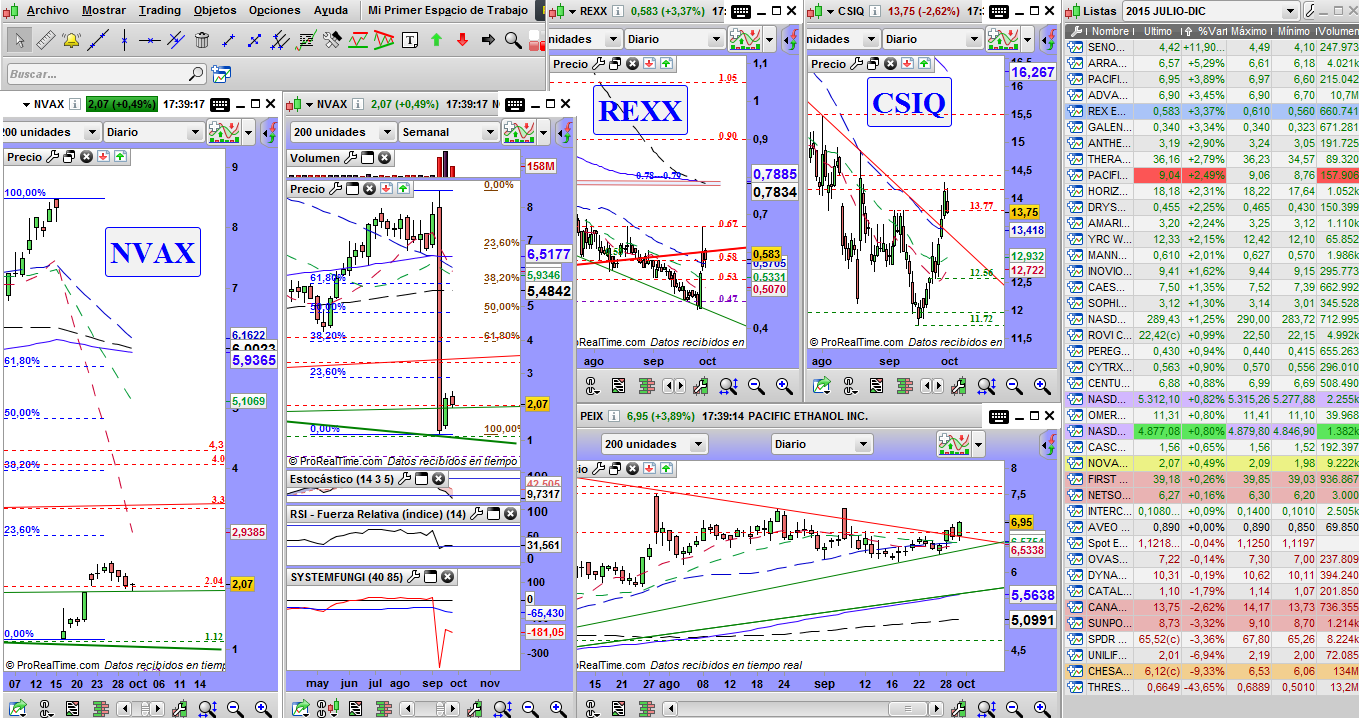Pick the red down arrow drawing tool

tap(462, 41)
